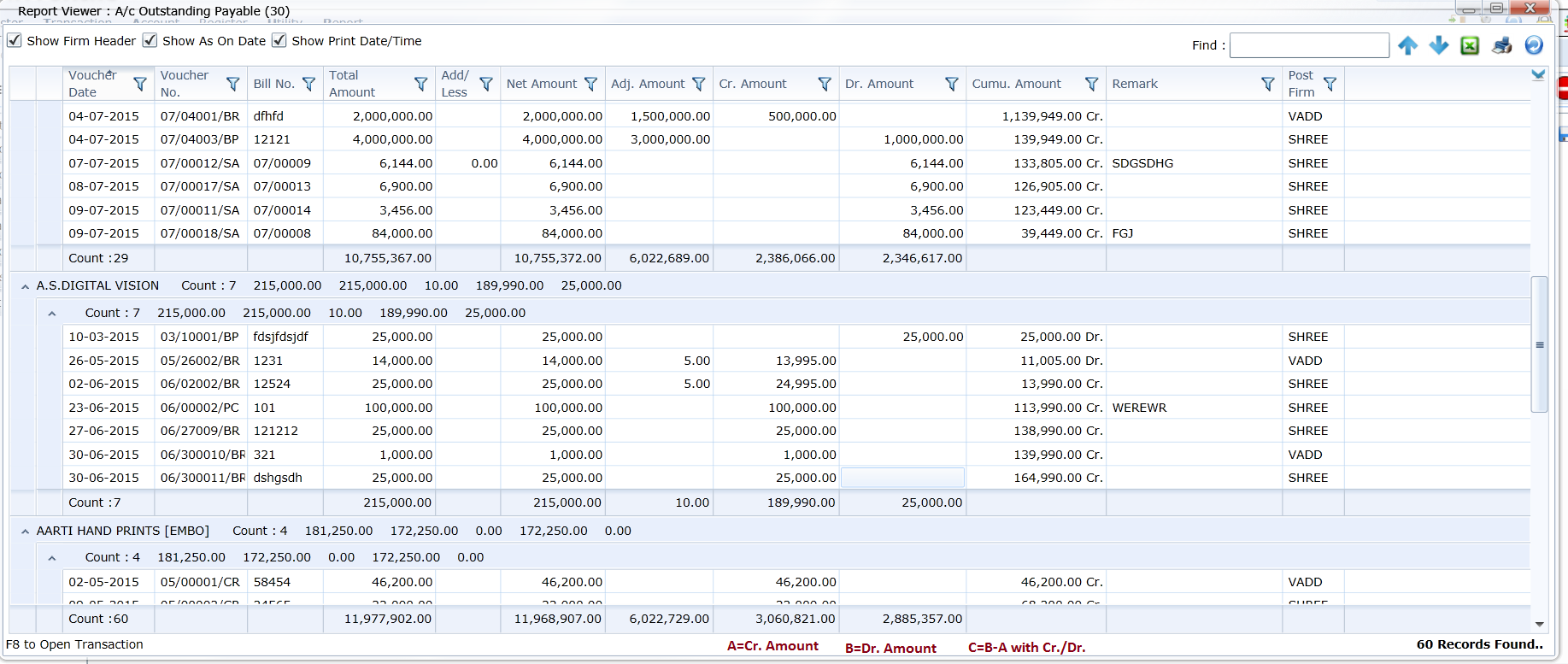This screenshot has height=664, width=1568.
Task: Click the vertical scrollbar thumb
Action: (x=1540, y=344)
